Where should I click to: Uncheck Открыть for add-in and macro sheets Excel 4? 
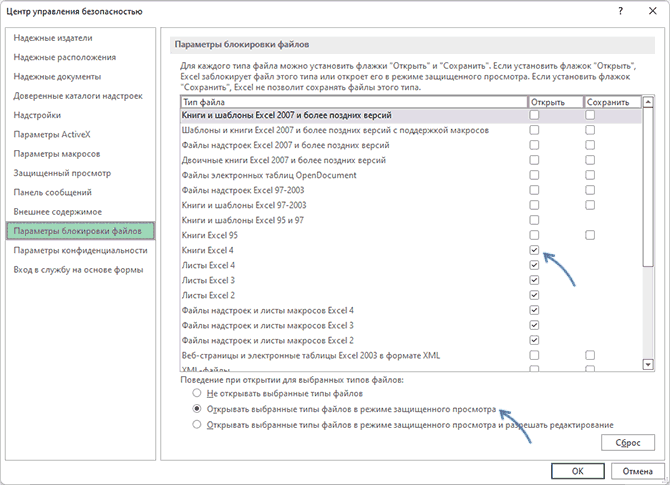[534, 310]
